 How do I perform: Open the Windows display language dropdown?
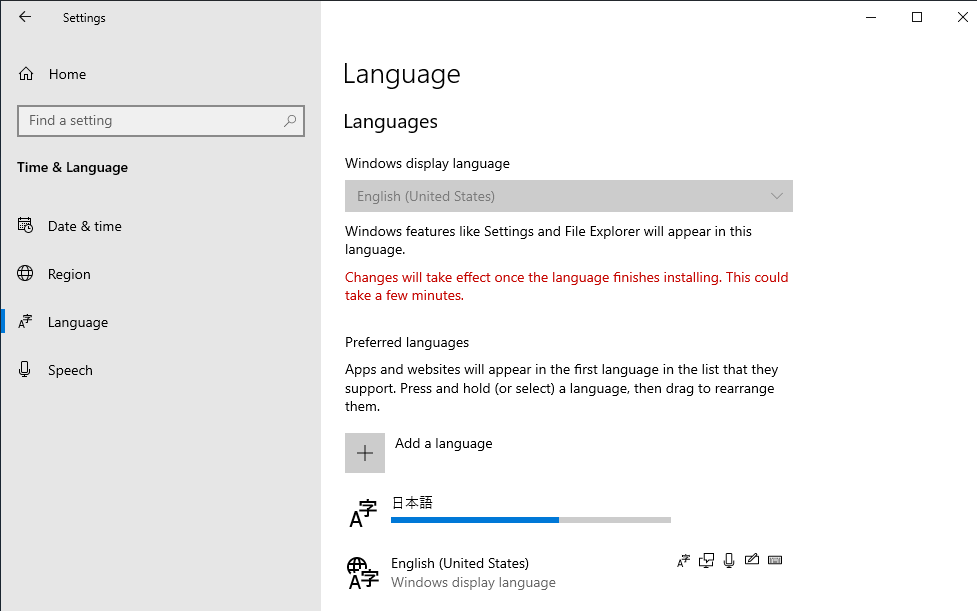tap(569, 196)
